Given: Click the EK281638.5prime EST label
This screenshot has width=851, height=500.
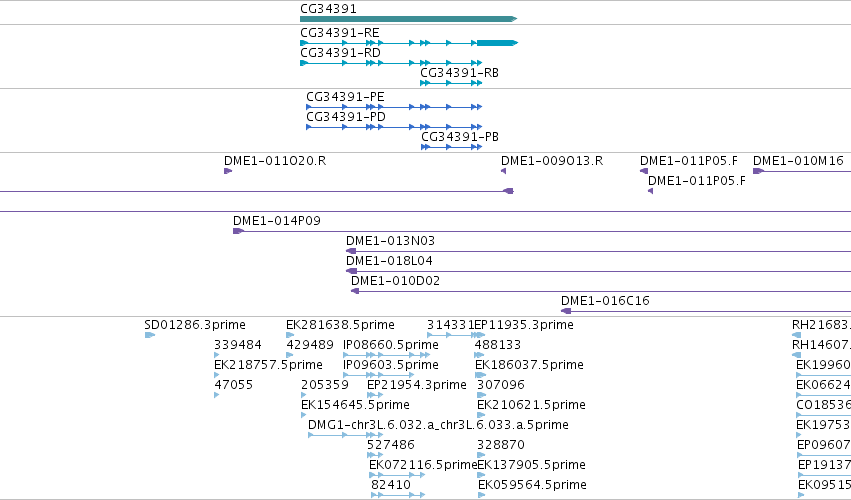Looking at the screenshot, I should coord(340,325).
